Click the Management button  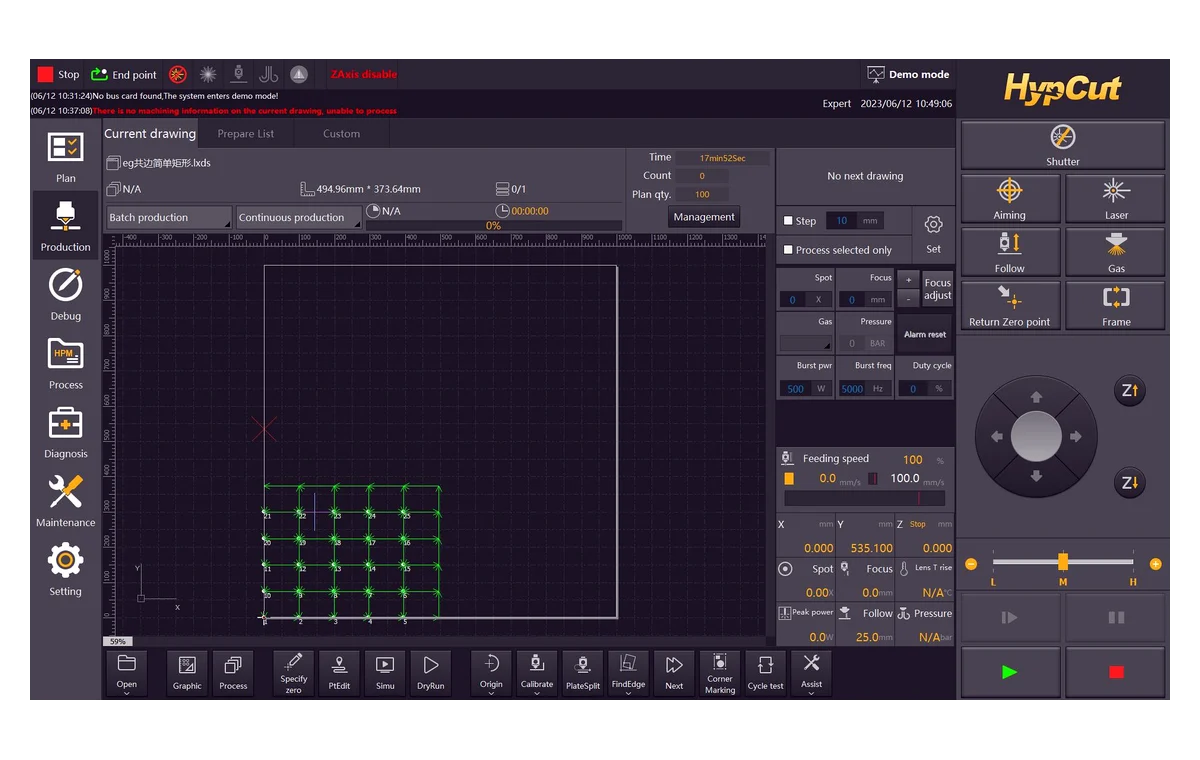(704, 217)
